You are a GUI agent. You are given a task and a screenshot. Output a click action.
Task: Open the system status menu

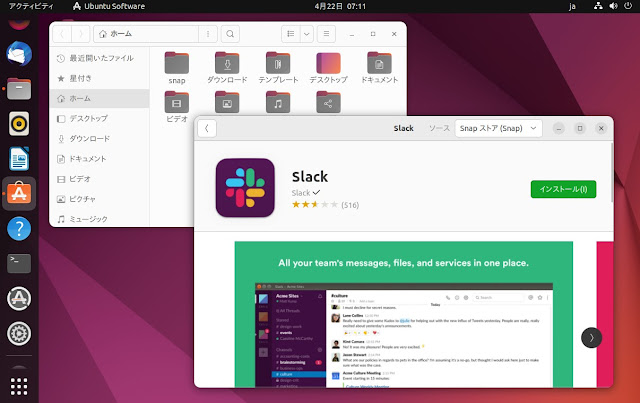coord(613,6)
